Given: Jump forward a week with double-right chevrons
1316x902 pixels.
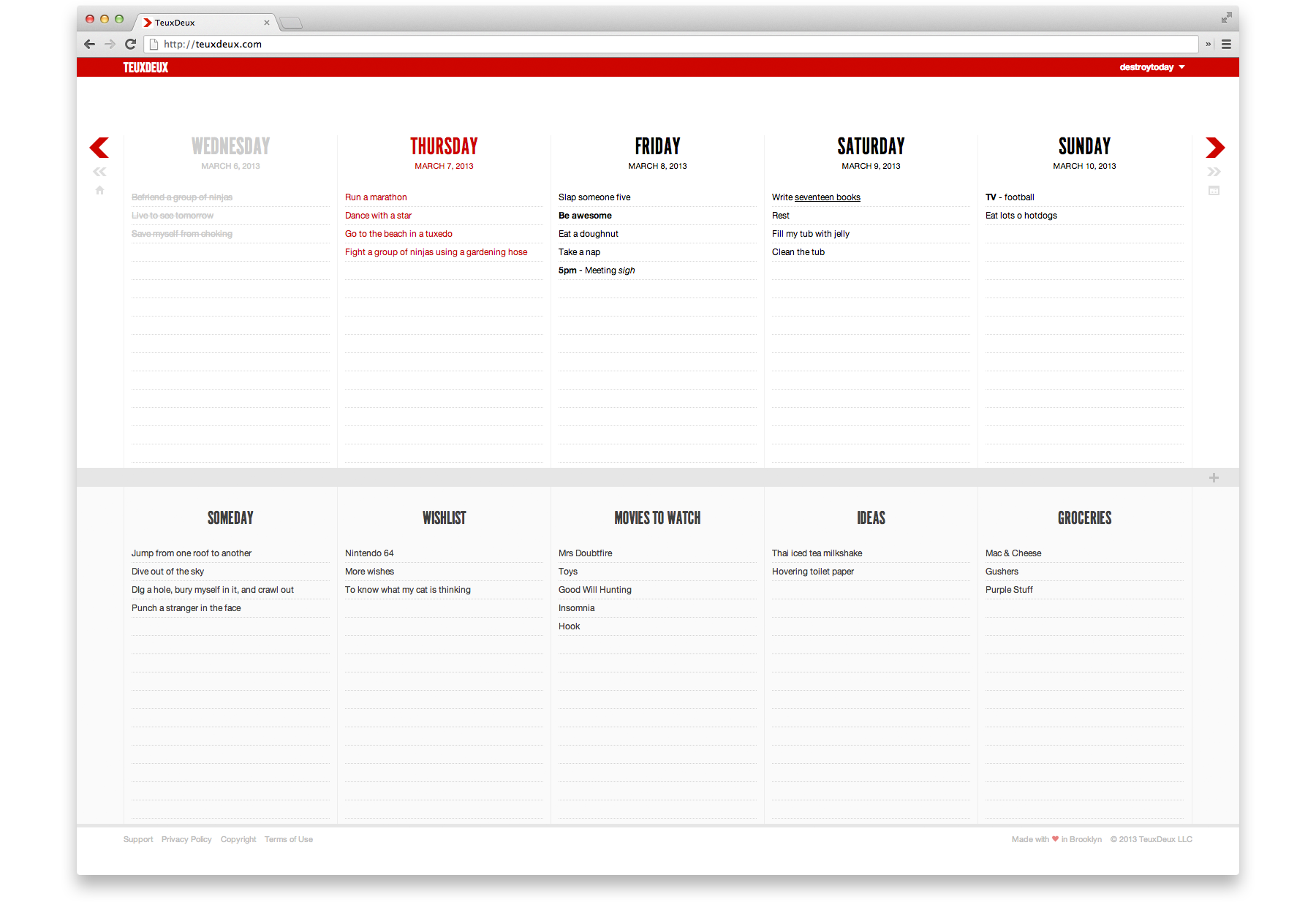Looking at the screenshot, I should tap(1214, 173).
